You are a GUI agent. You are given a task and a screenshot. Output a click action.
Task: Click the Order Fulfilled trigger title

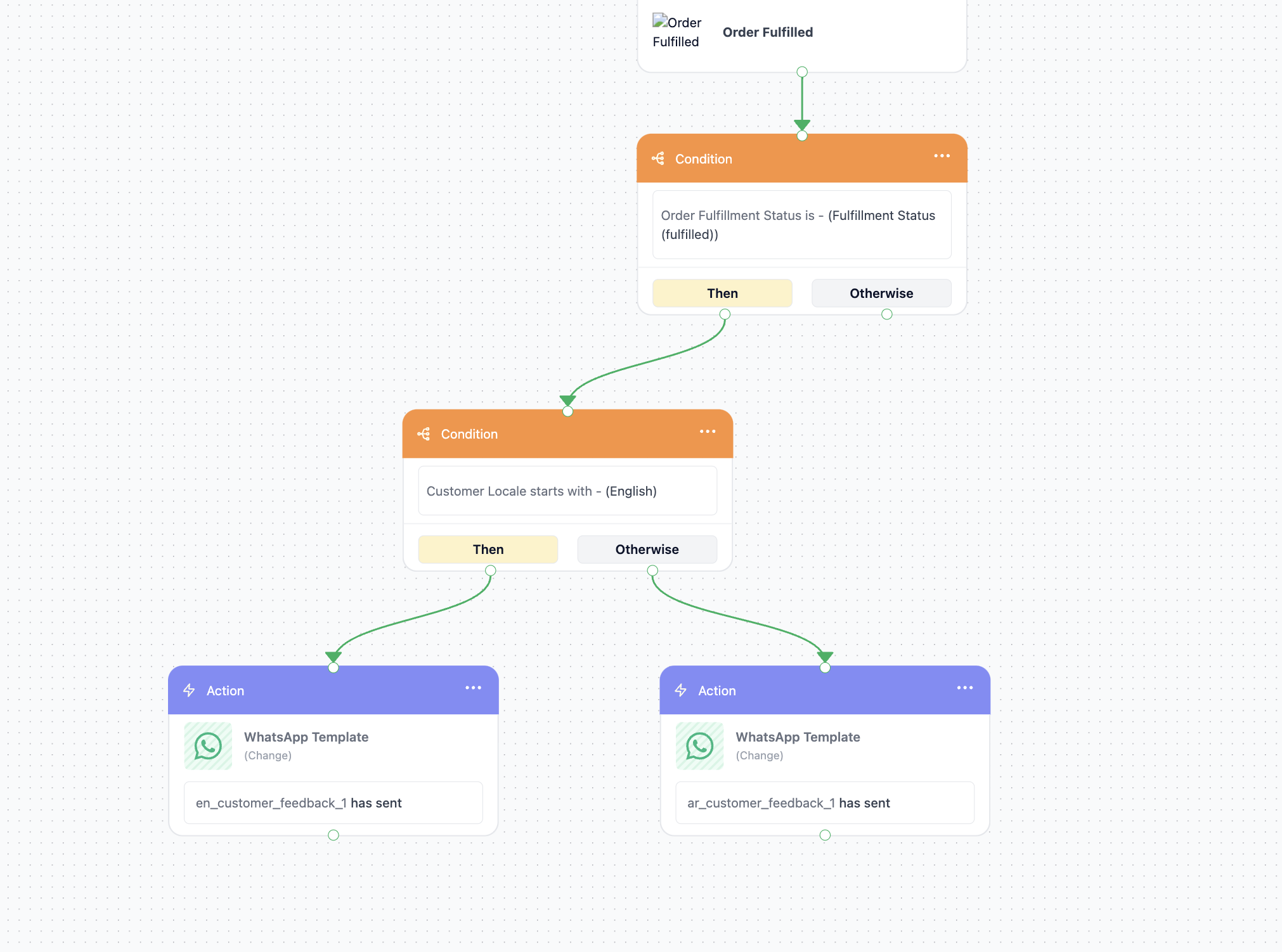click(768, 32)
